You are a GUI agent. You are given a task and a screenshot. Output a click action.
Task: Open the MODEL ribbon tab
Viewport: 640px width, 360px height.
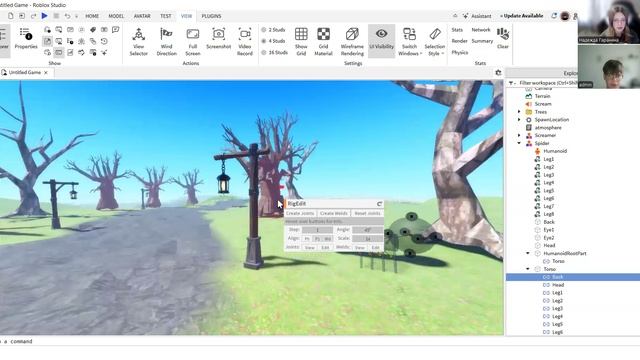[116, 16]
